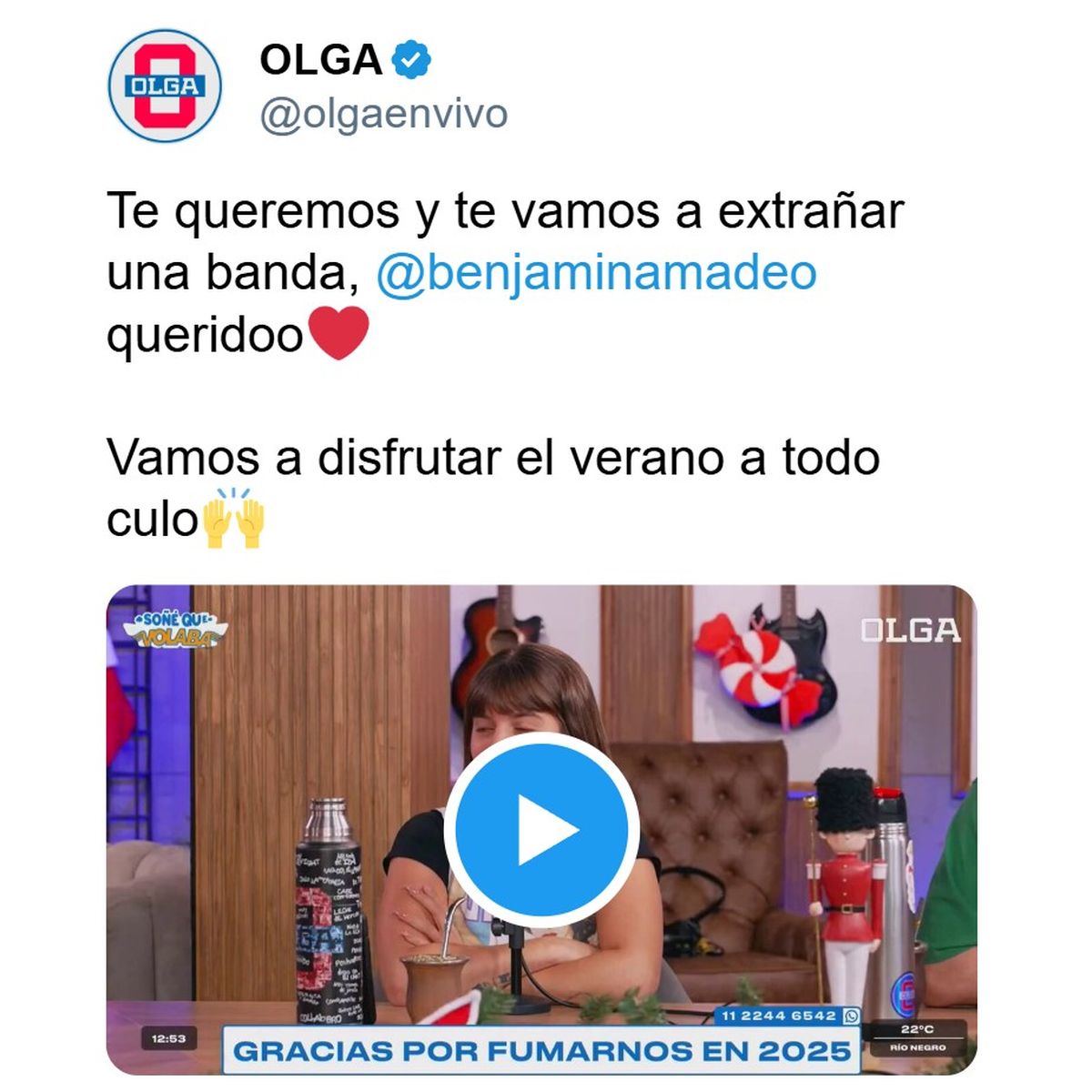Click the red heart emoji
Screen dimensions: 1092x1092
(339, 333)
